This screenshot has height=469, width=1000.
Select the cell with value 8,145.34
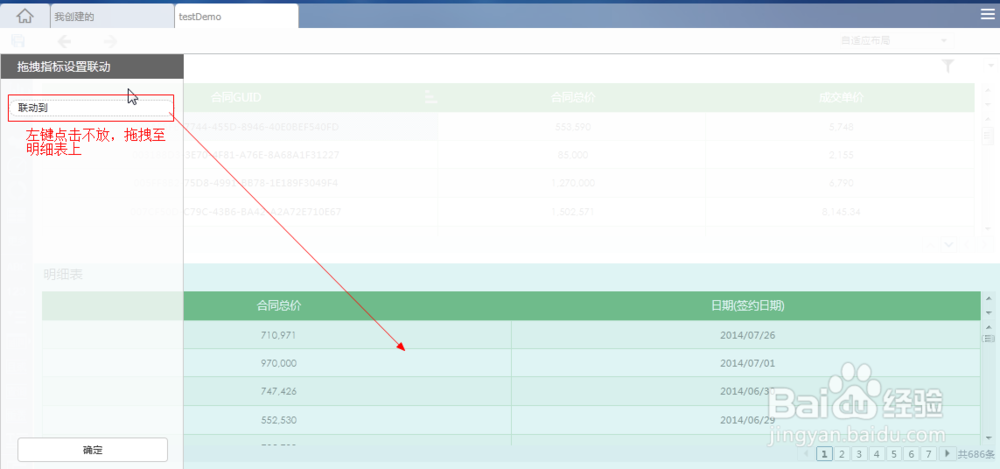[841, 211]
